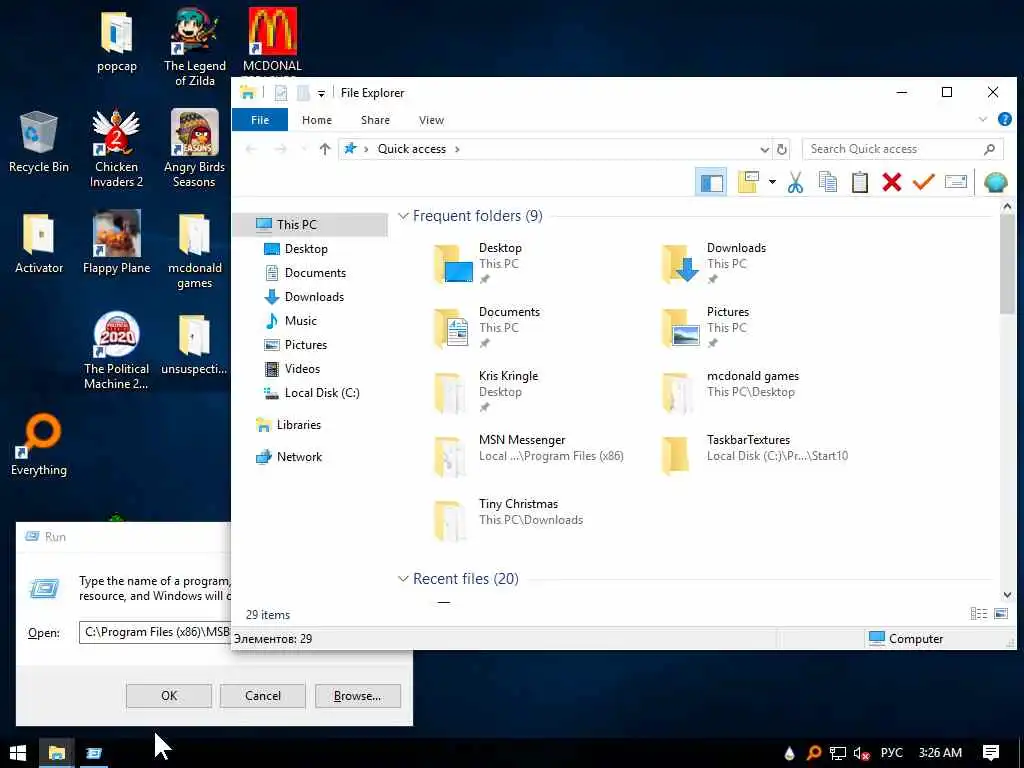This screenshot has width=1024, height=768.
Task: Go up one folder level
Action: (325, 149)
